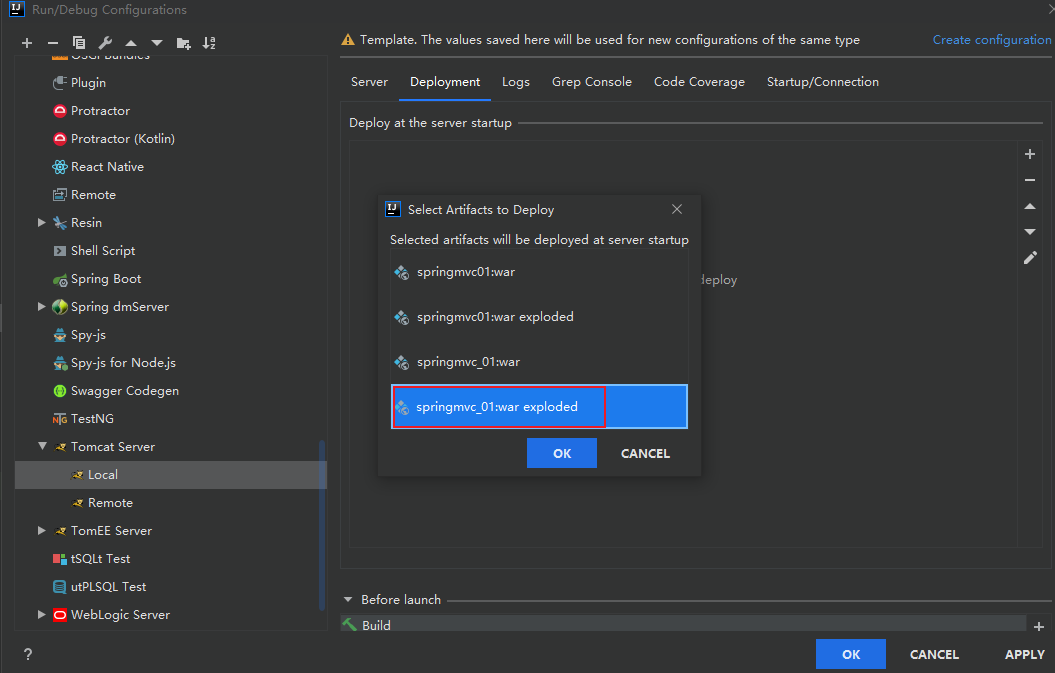The height and width of the screenshot is (673, 1055).
Task: Edit deployment item pencil icon
Action: pyautogui.click(x=1029, y=258)
